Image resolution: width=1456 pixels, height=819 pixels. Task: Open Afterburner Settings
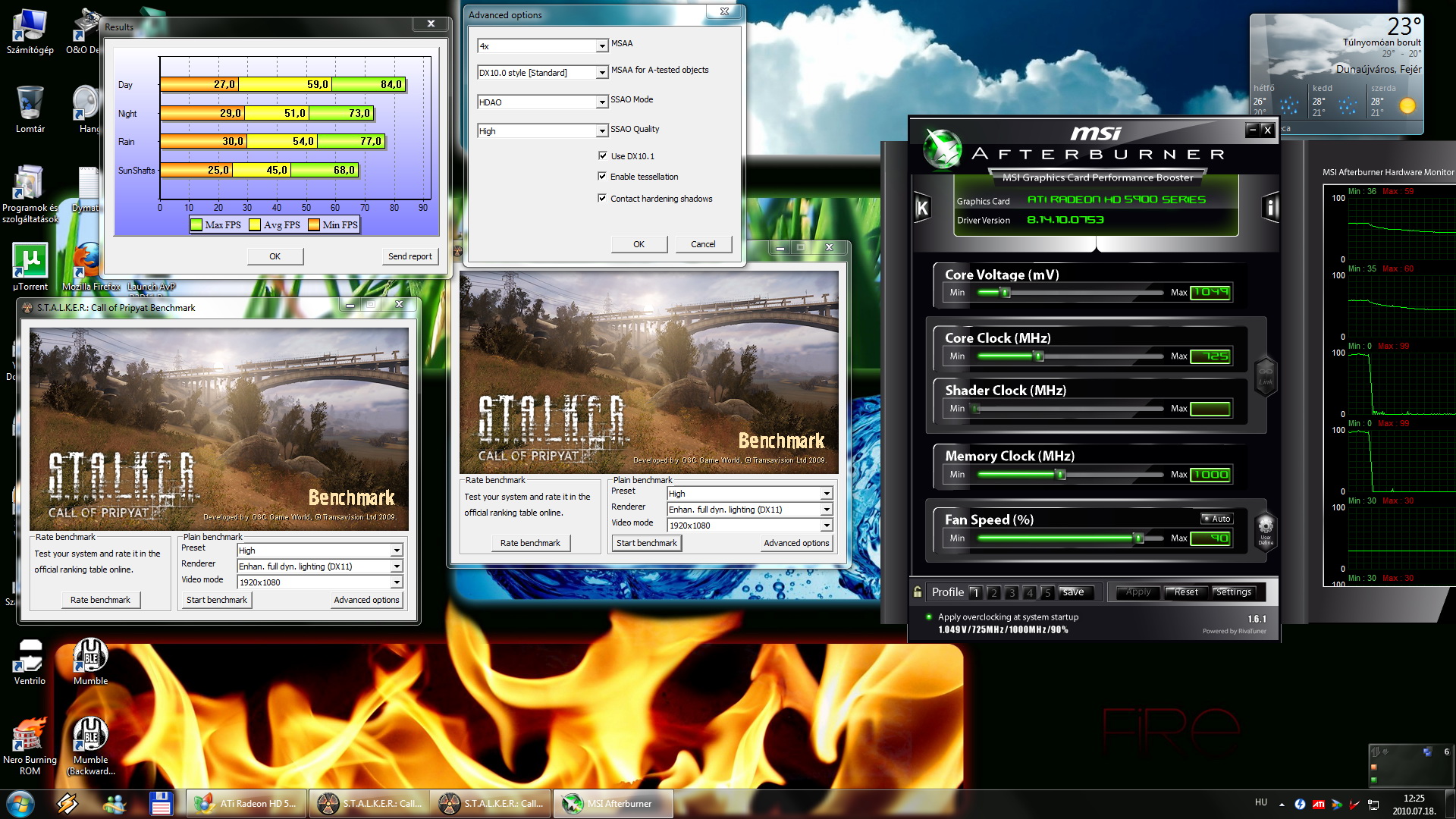1234,592
